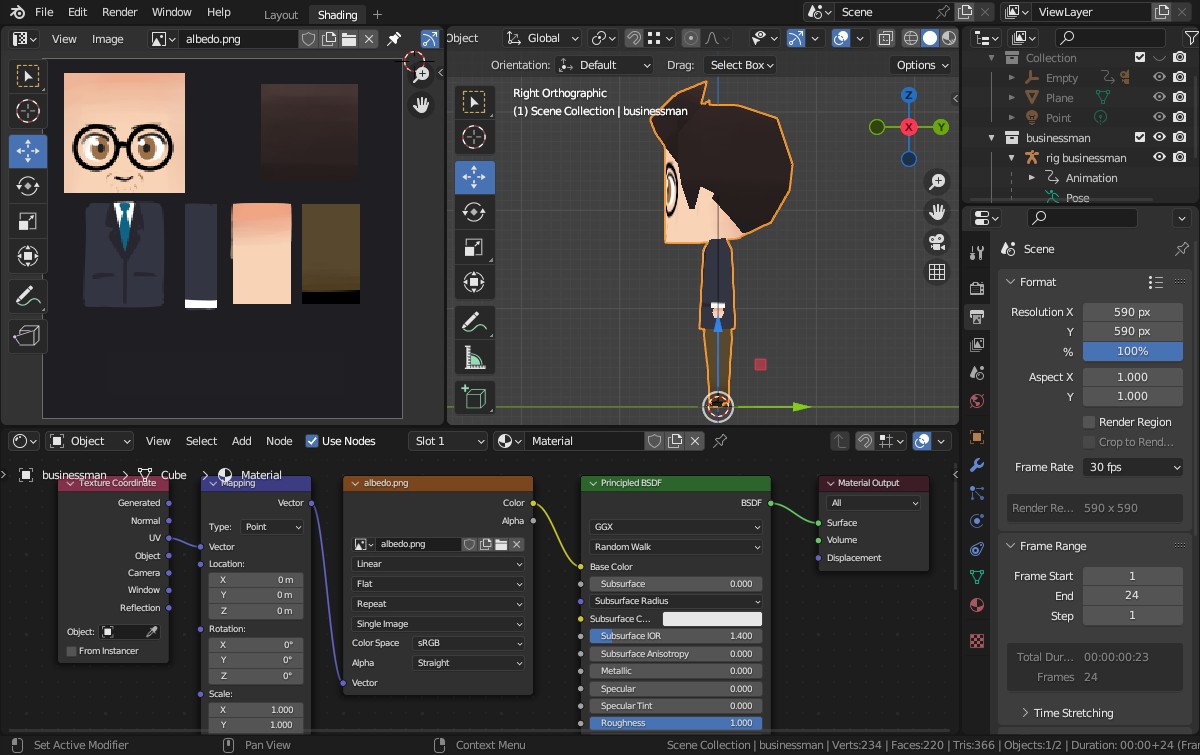Select the Rotate tool in 3D viewport
The height and width of the screenshot is (755, 1200).
point(474,212)
